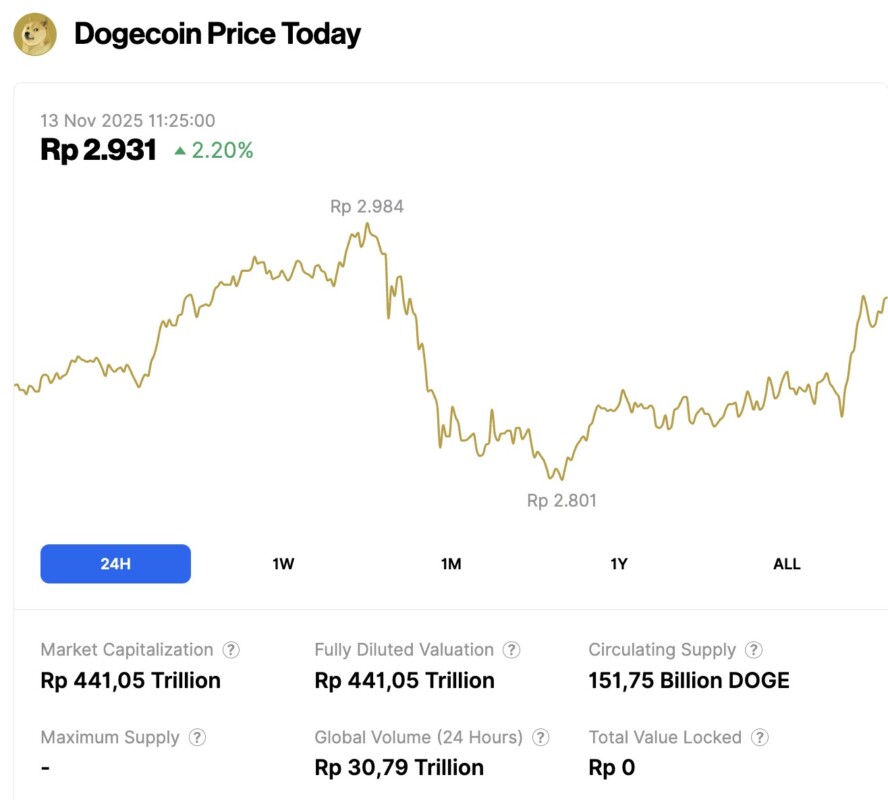Click the Fully Diluted Valuation question mark

click(511, 650)
